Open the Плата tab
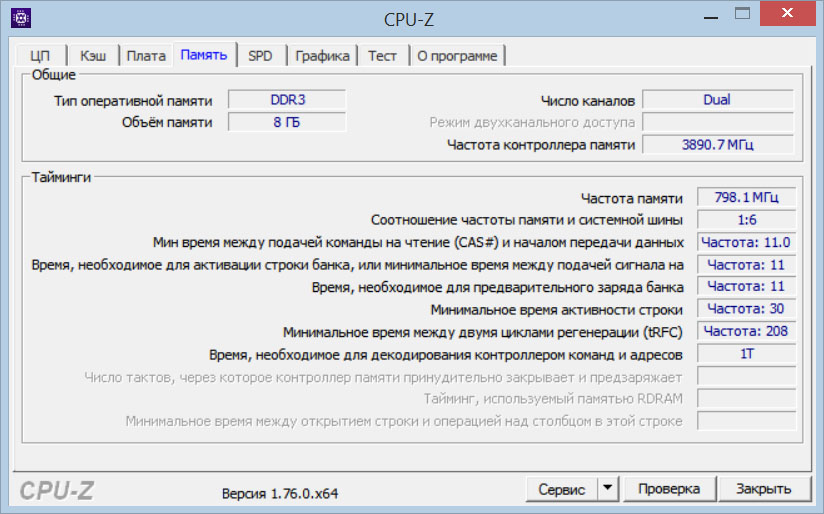The height and width of the screenshot is (514, 824). (146, 56)
